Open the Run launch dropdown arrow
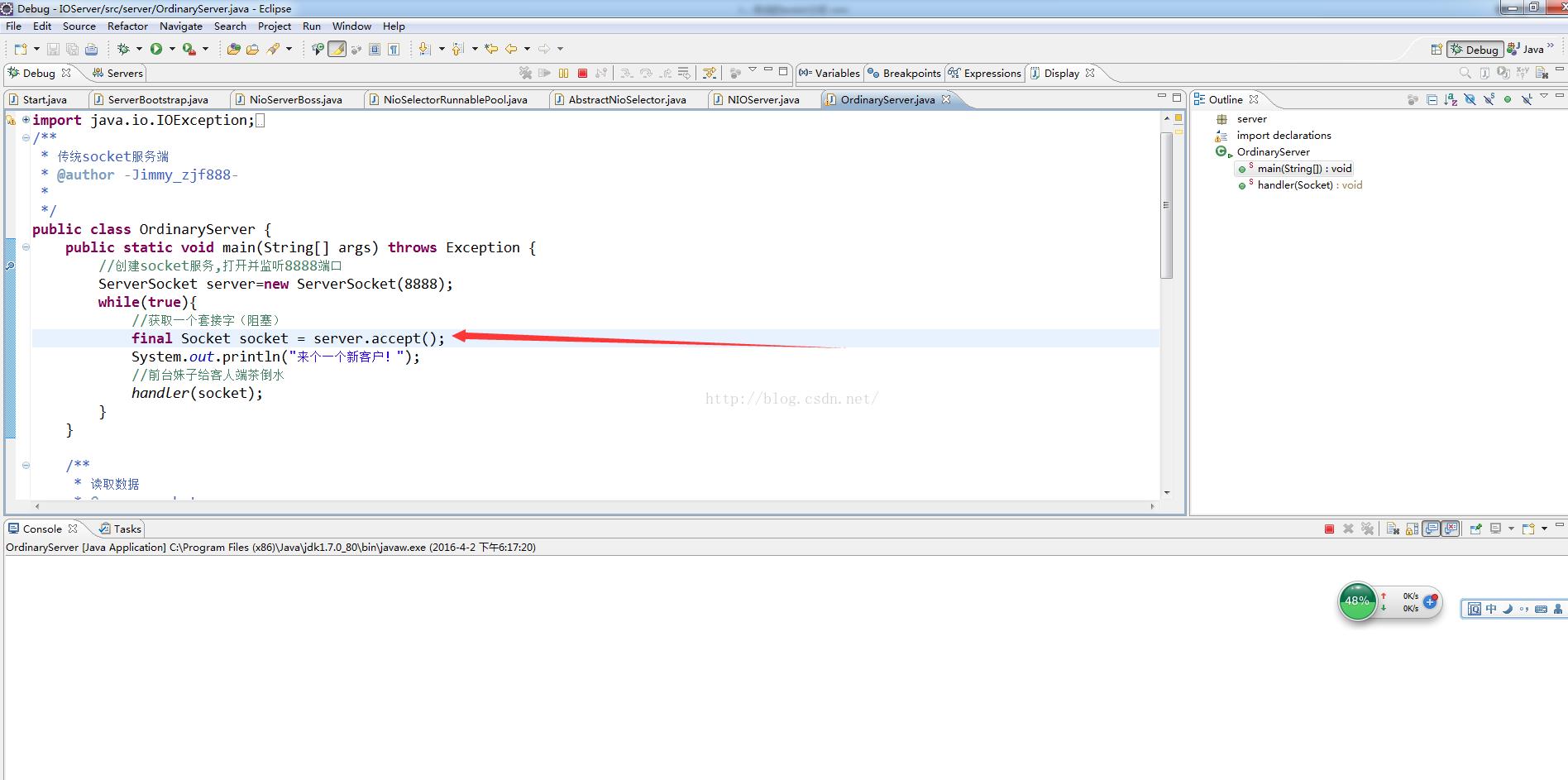 (x=172, y=49)
